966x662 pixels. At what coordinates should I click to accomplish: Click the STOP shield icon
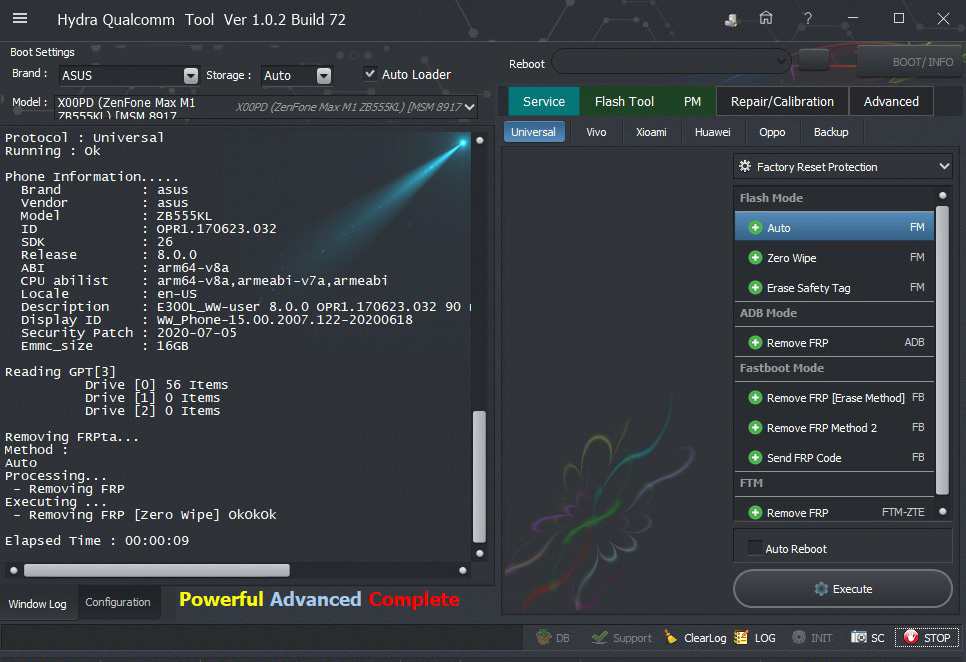click(x=911, y=637)
